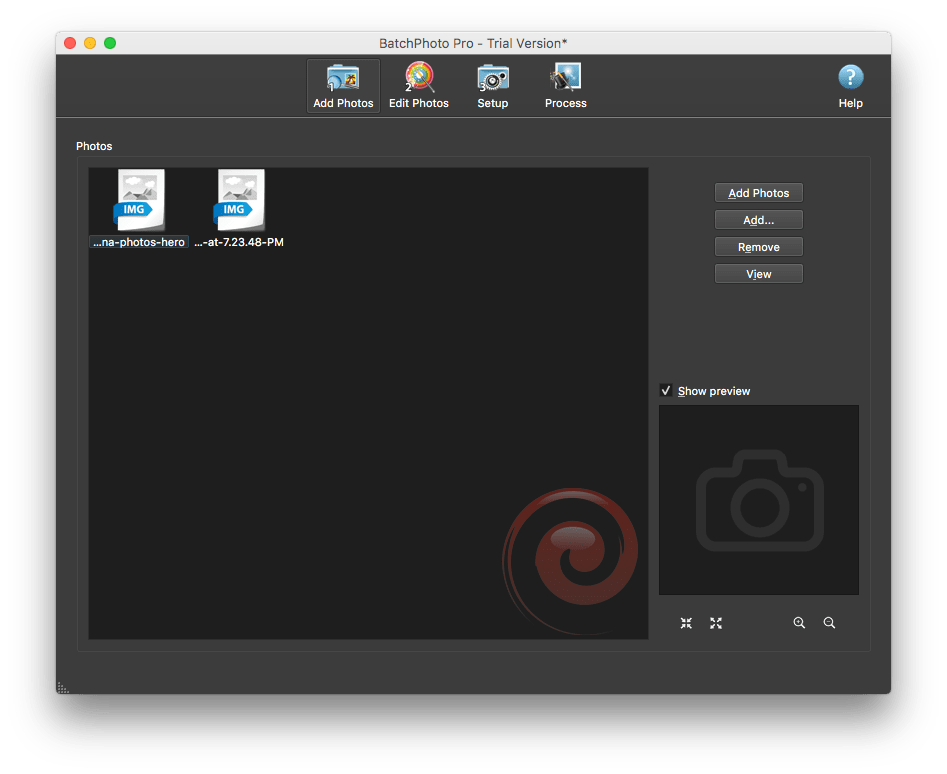Viewport: 947px width, 774px height.
Task: Minimize the window with yellow button
Action: pyautogui.click(x=90, y=43)
